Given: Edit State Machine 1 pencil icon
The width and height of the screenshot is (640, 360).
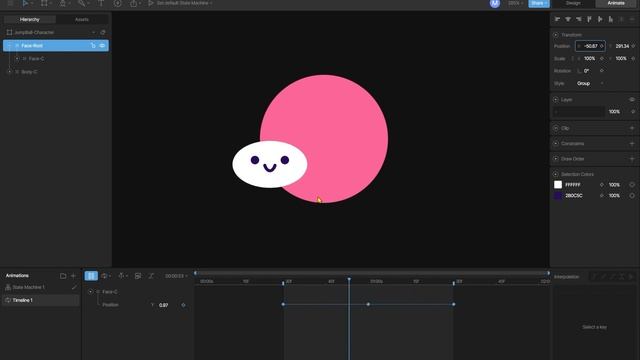Looking at the screenshot, I should (74, 287).
